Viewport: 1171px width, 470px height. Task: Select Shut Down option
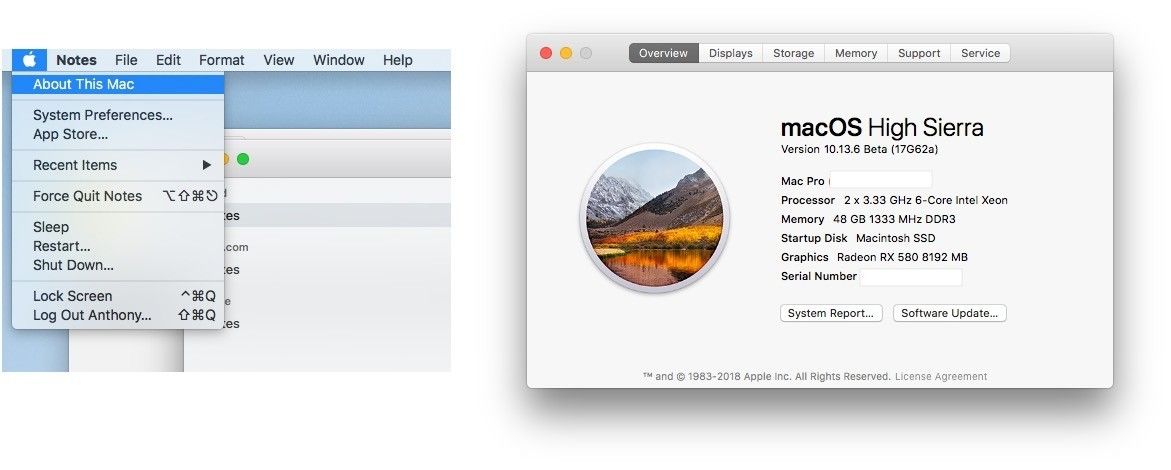click(73, 265)
